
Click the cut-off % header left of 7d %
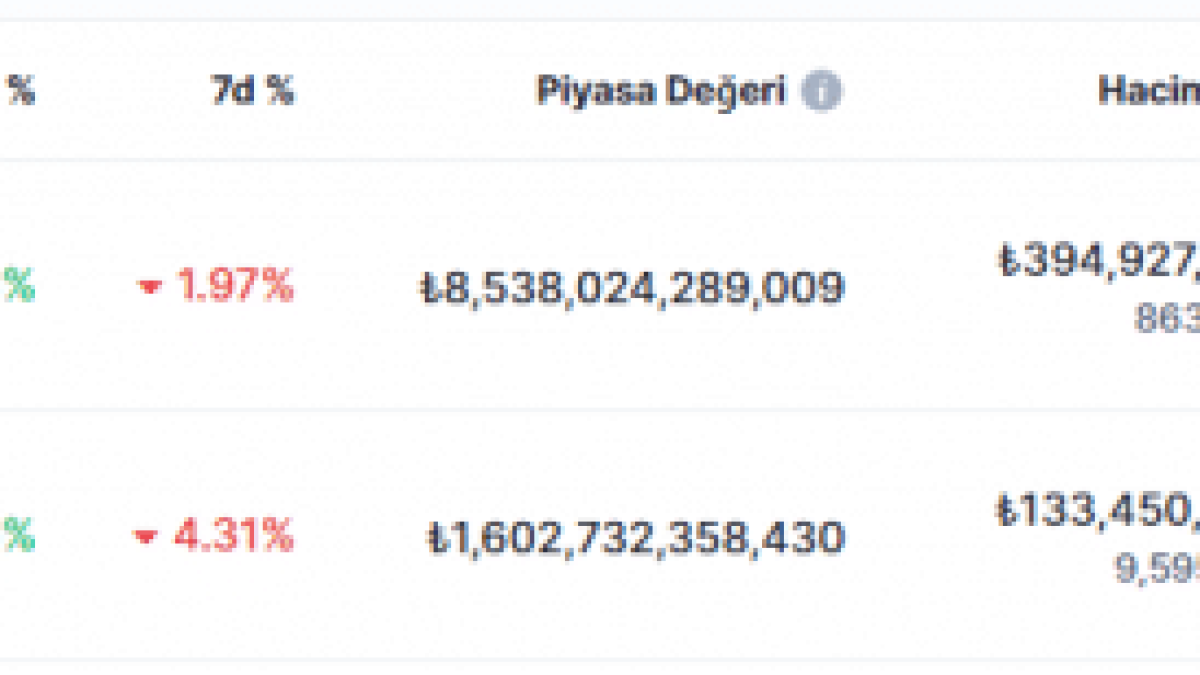click(x=21, y=92)
